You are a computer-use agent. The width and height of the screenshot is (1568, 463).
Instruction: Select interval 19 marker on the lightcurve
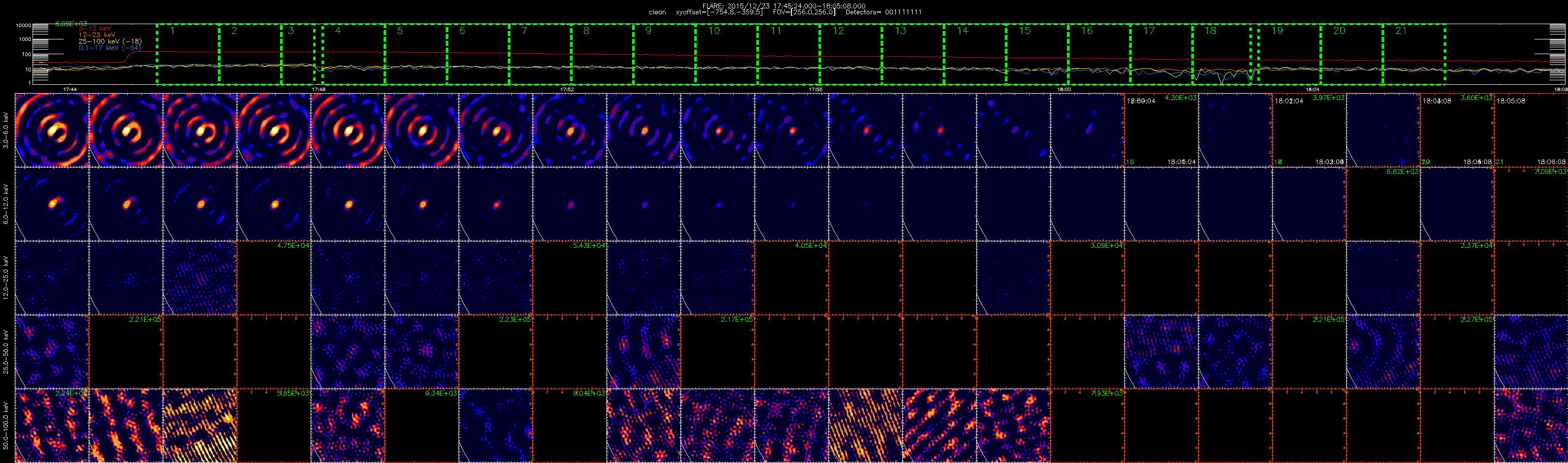(1277, 31)
